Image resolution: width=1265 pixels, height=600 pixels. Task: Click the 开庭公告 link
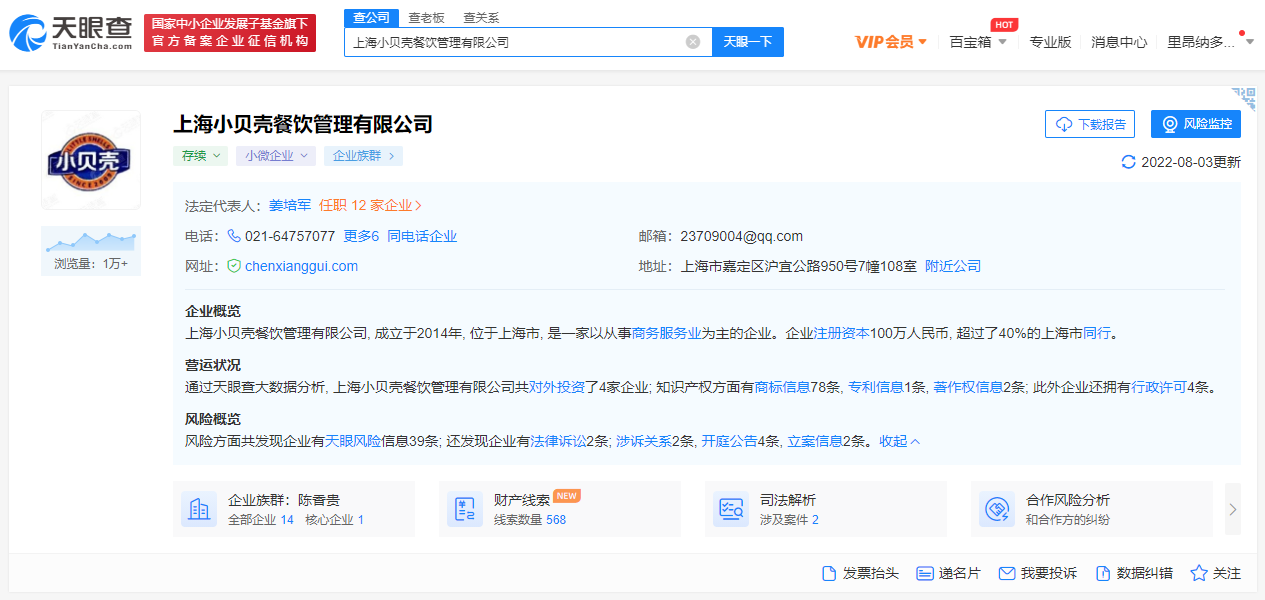[729, 441]
